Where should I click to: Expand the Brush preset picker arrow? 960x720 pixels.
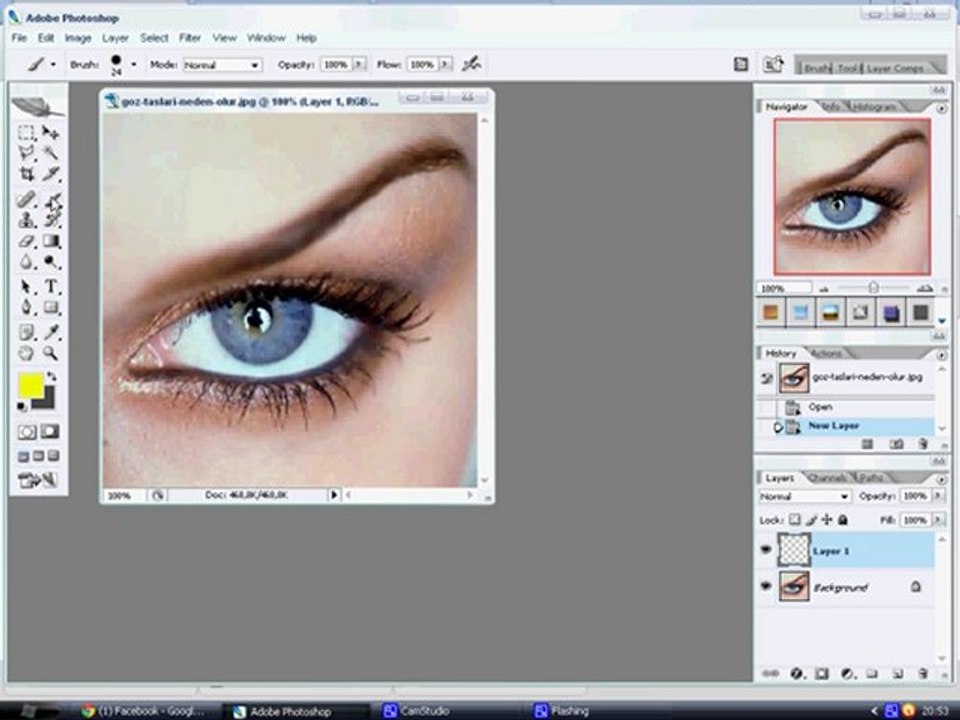[133, 64]
